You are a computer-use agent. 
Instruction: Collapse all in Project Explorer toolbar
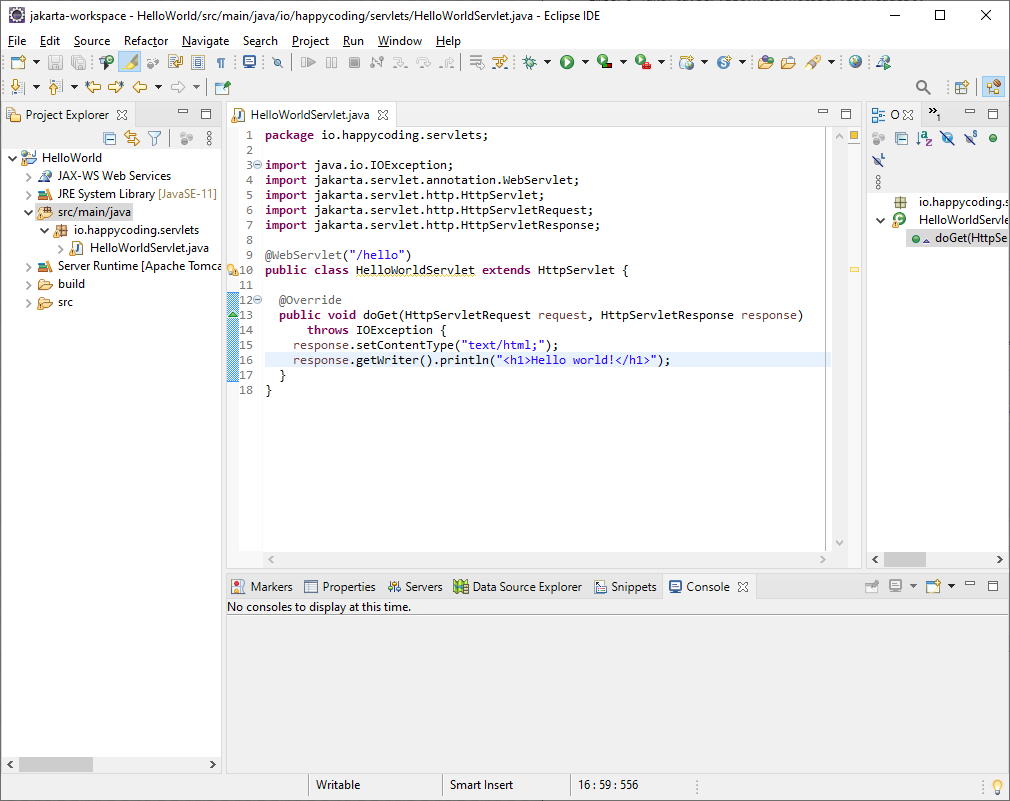(110, 138)
